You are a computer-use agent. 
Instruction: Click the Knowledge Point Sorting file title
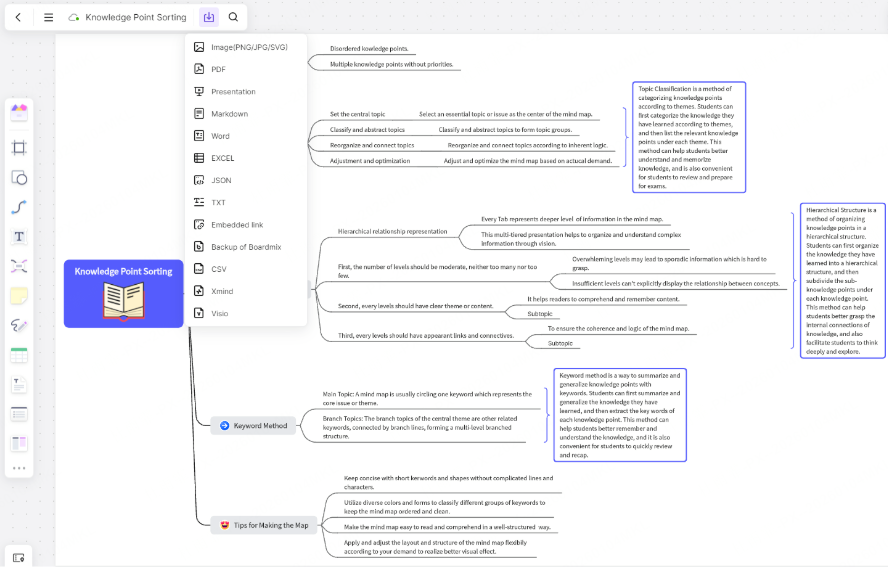(x=135, y=17)
